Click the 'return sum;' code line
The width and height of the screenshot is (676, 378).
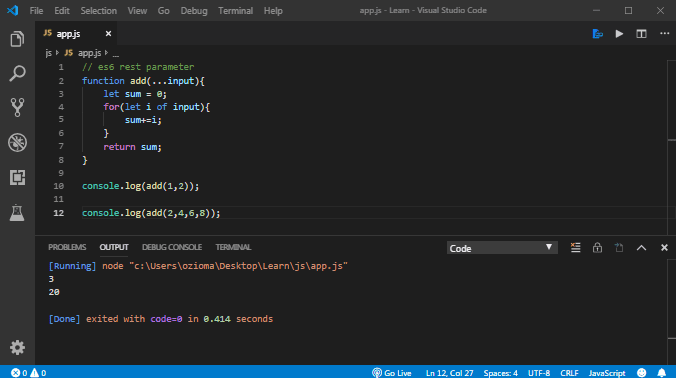tap(132, 147)
